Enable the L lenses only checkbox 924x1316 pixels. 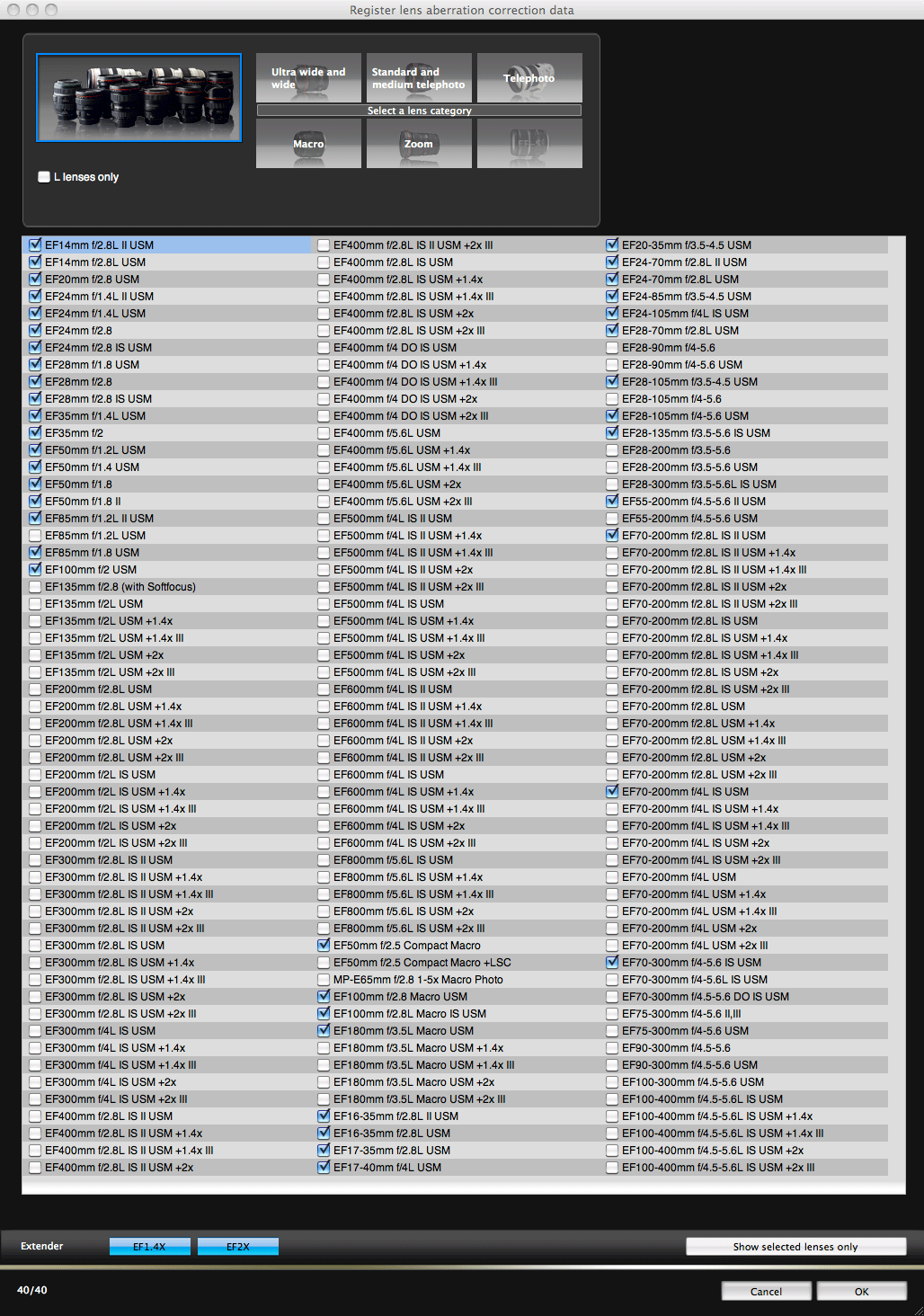(44, 177)
